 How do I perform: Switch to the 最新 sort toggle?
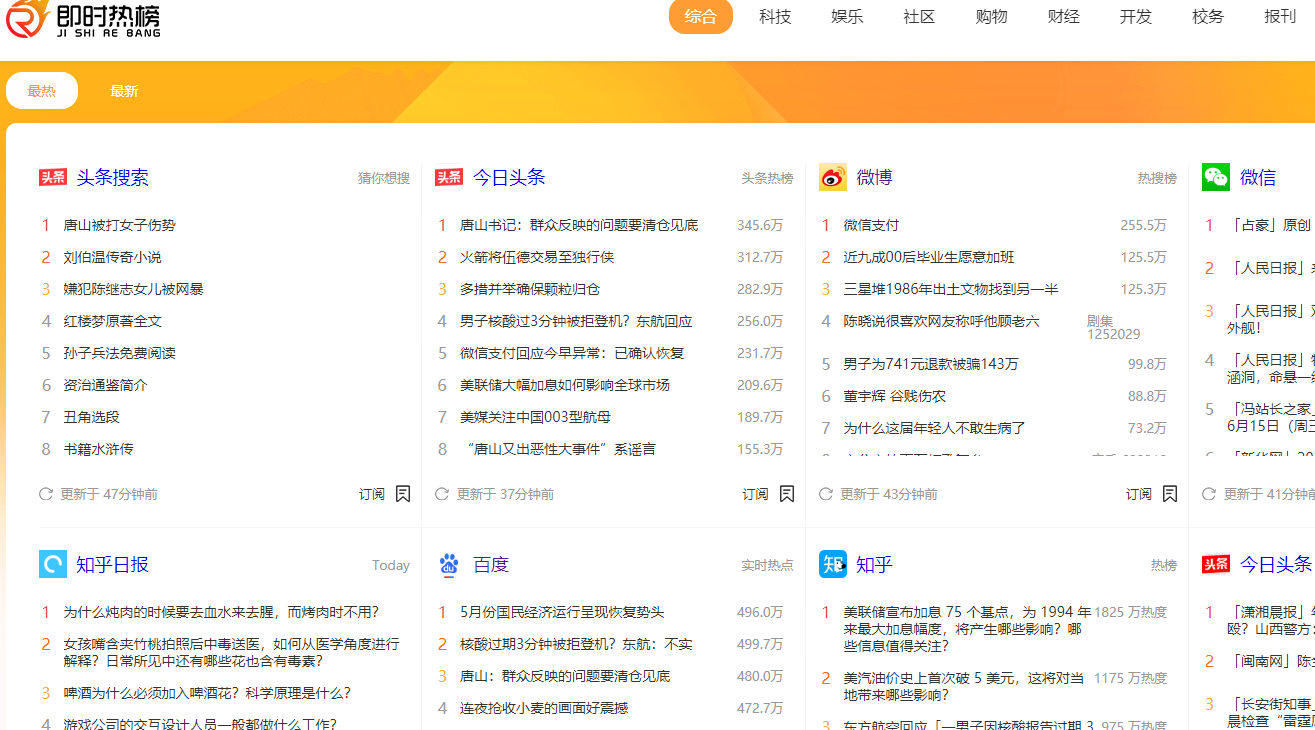124,91
